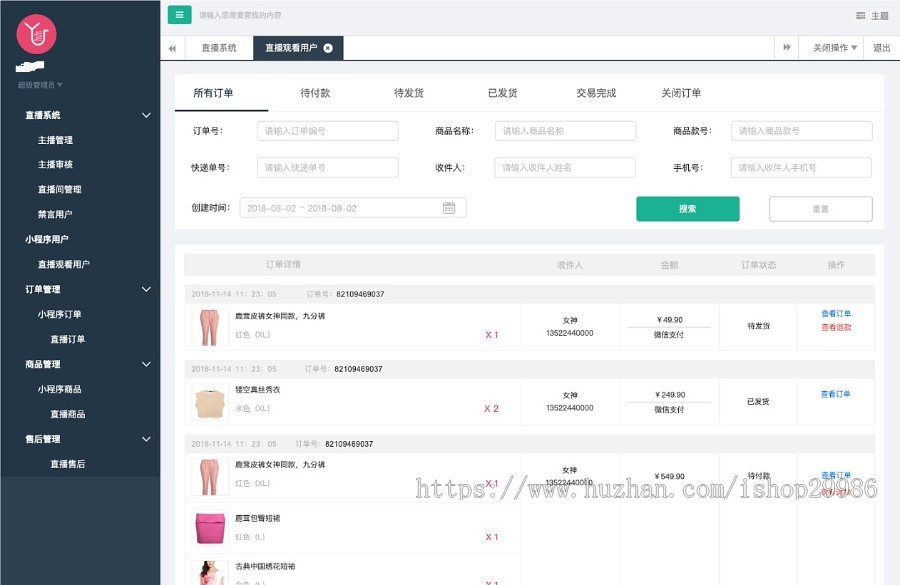Click the 镂空真丝秀衣 product thumbnail
900x585 pixels.
tap(210, 402)
